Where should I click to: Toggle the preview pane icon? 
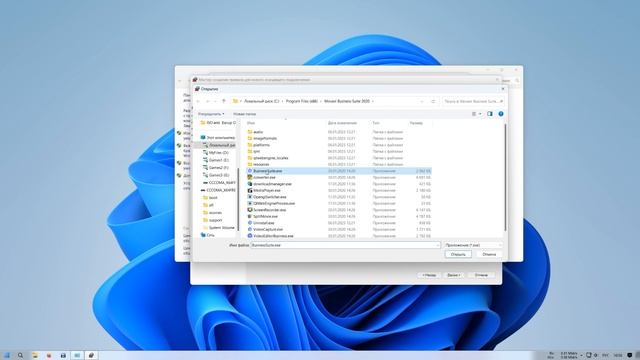coord(490,114)
